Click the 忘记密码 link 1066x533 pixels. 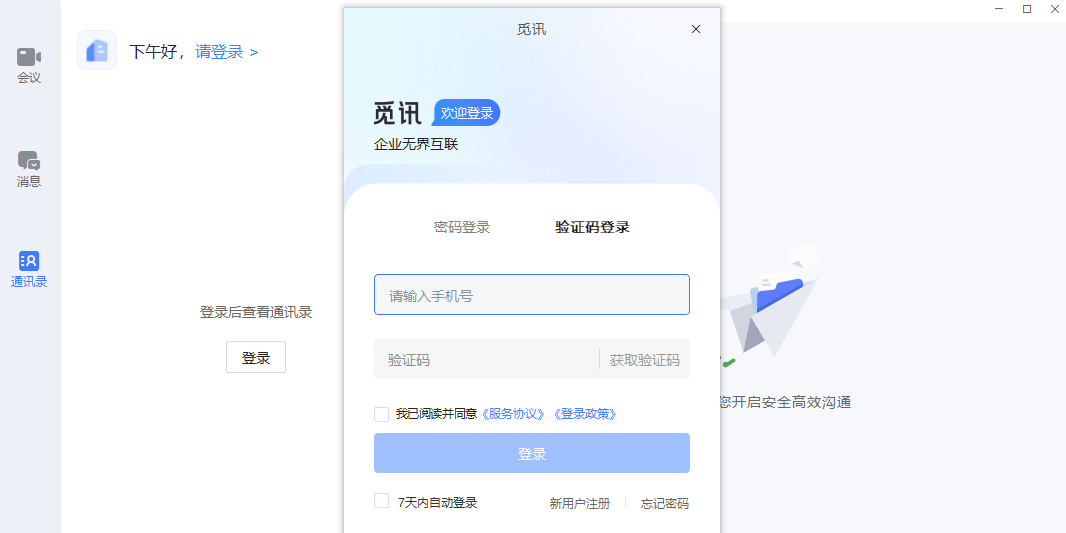coord(664,503)
